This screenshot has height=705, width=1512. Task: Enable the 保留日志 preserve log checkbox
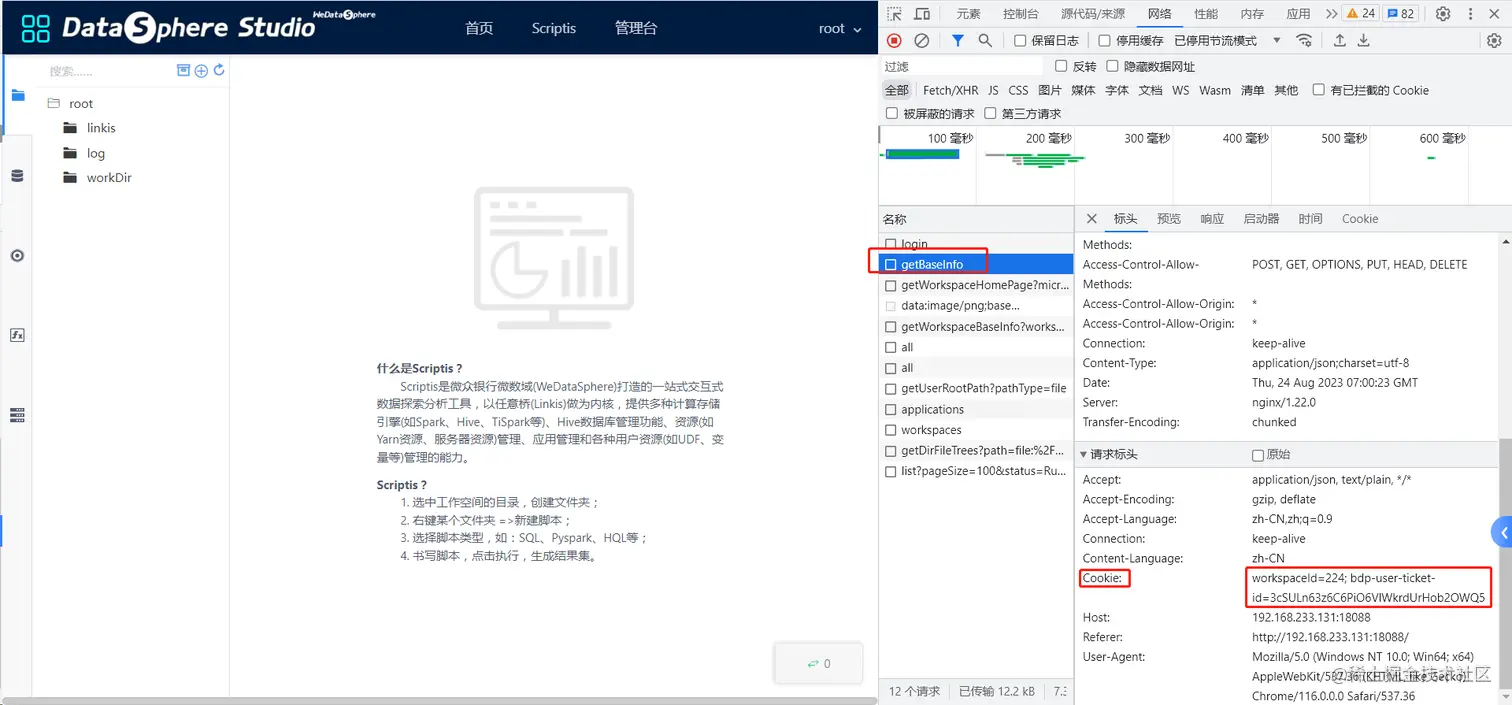coord(1020,41)
